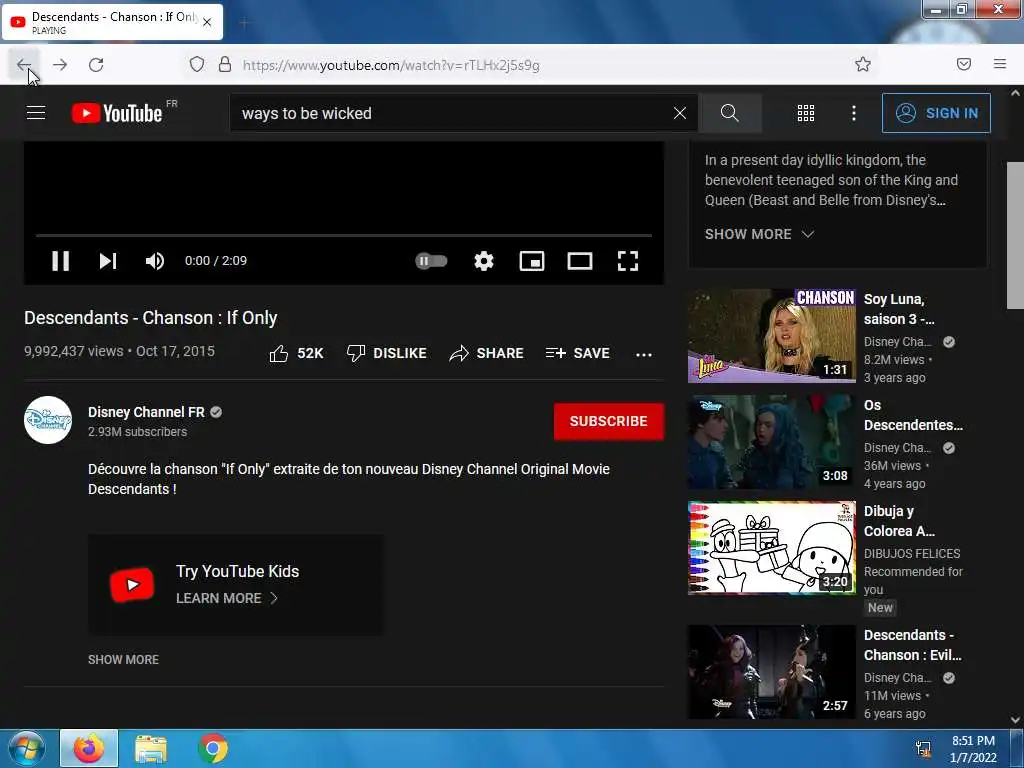This screenshot has height=768, width=1024.
Task: Click Learn More for YouTube Kids
Action: click(227, 598)
